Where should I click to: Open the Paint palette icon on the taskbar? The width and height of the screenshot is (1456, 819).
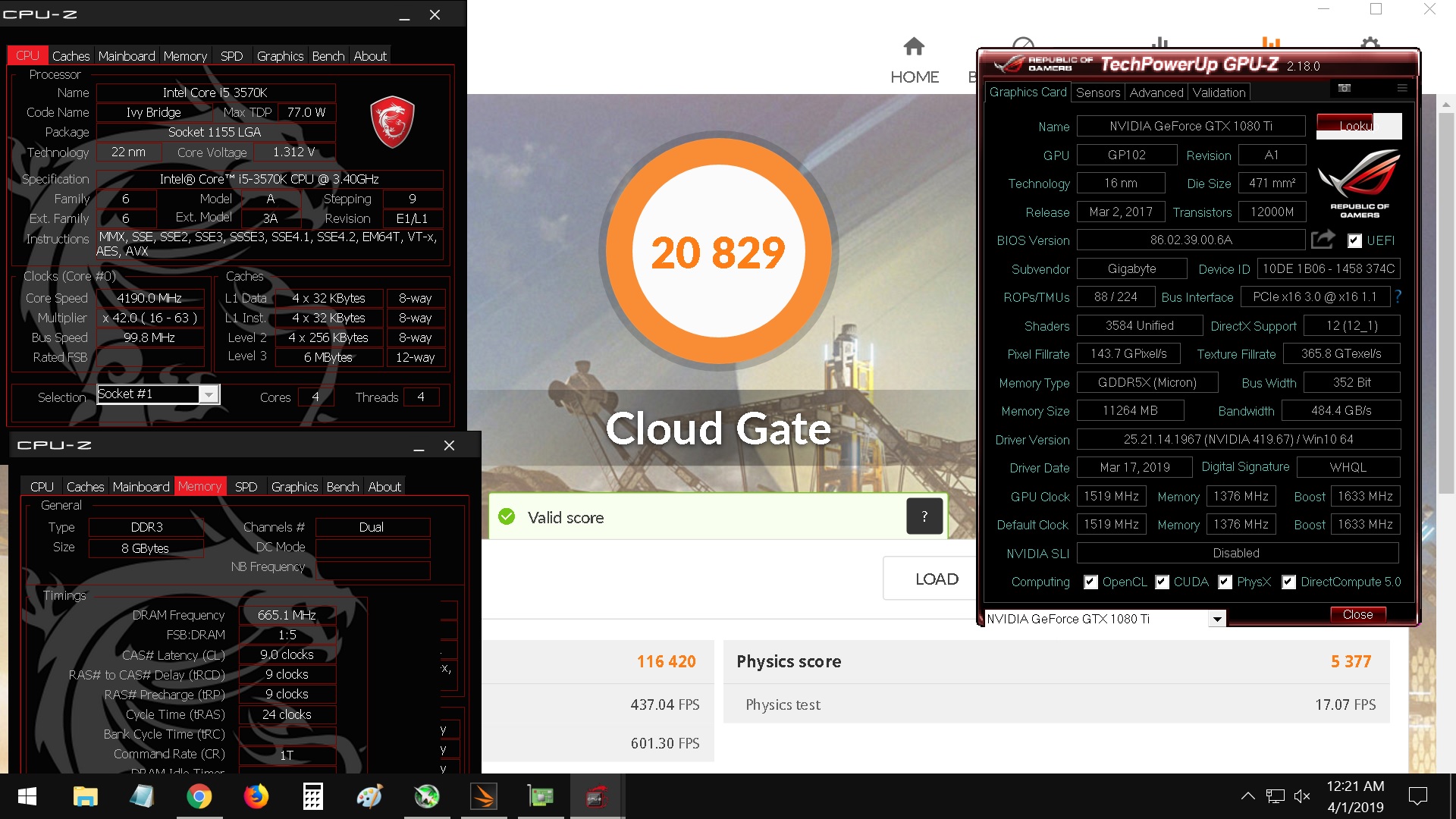pos(369,796)
